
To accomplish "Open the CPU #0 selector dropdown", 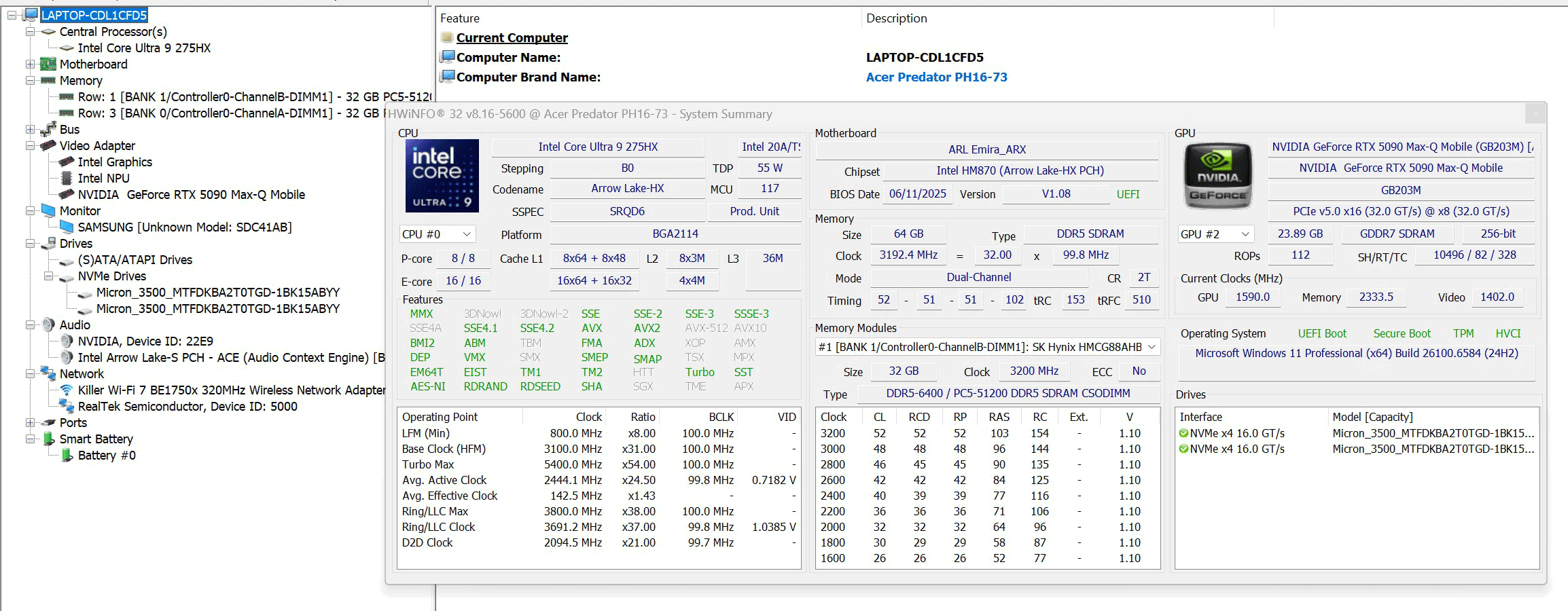I will click(438, 234).
